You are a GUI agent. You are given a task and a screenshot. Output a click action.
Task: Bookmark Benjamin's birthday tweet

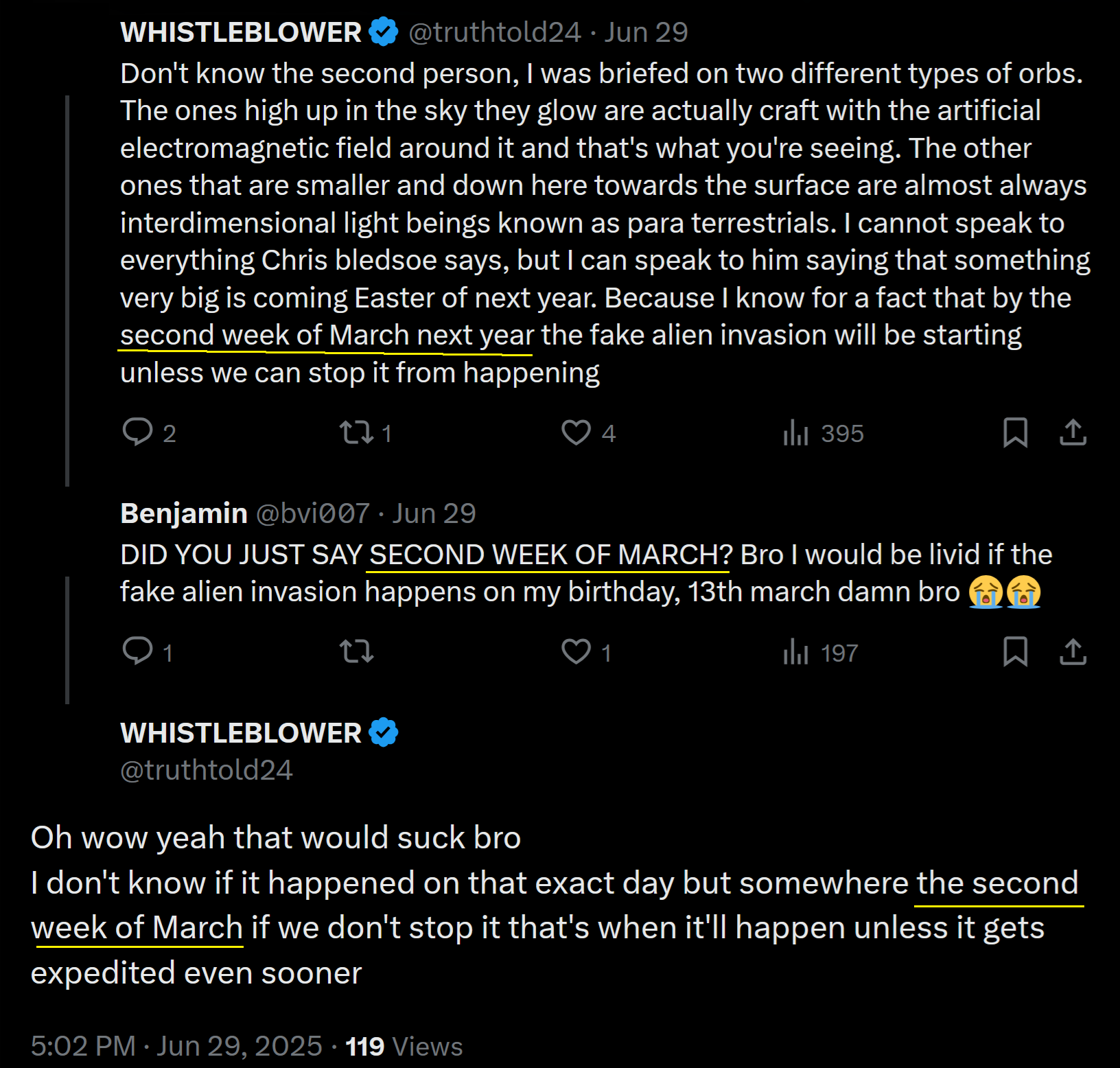coord(1015,651)
